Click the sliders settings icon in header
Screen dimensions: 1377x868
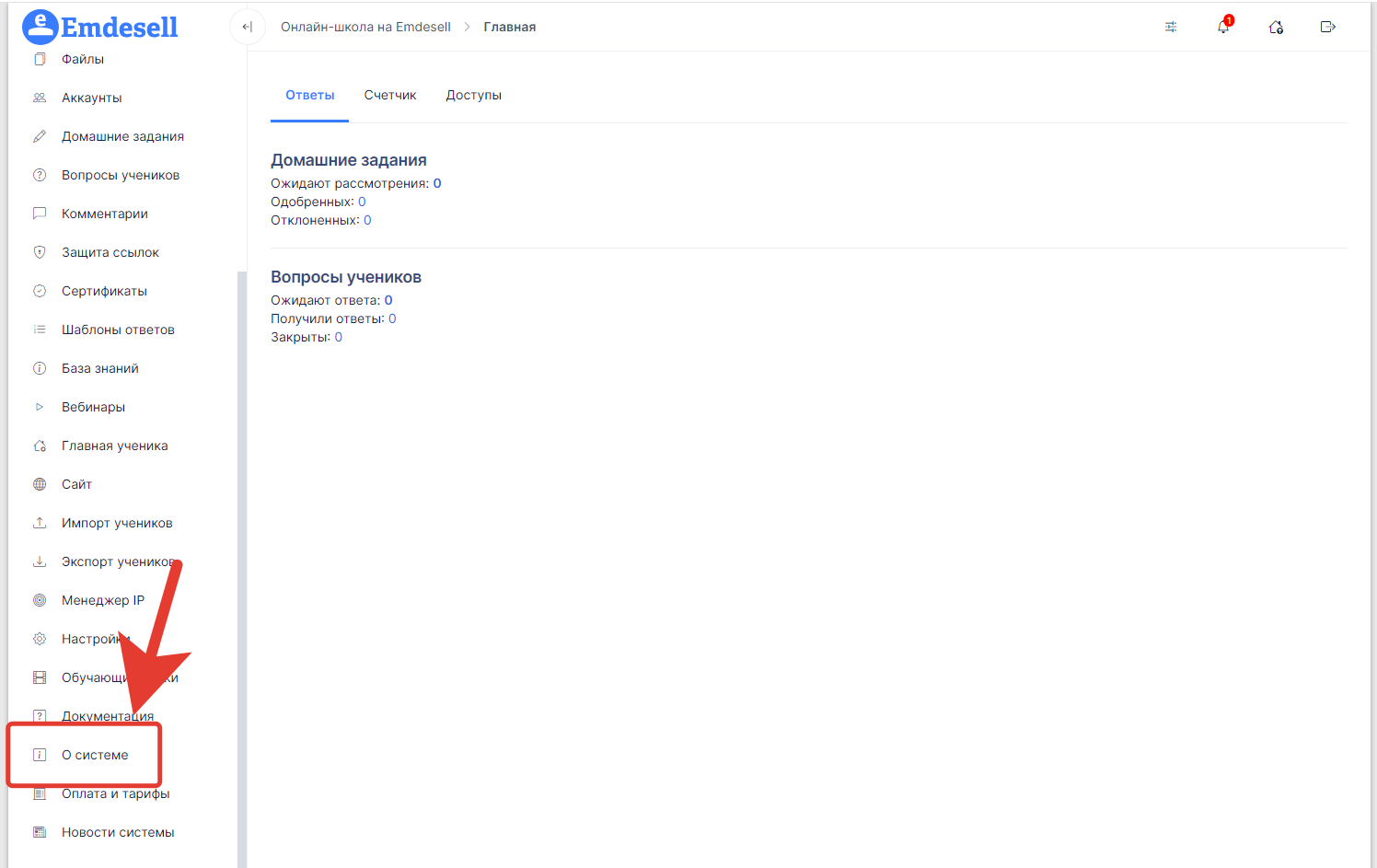1171,27
